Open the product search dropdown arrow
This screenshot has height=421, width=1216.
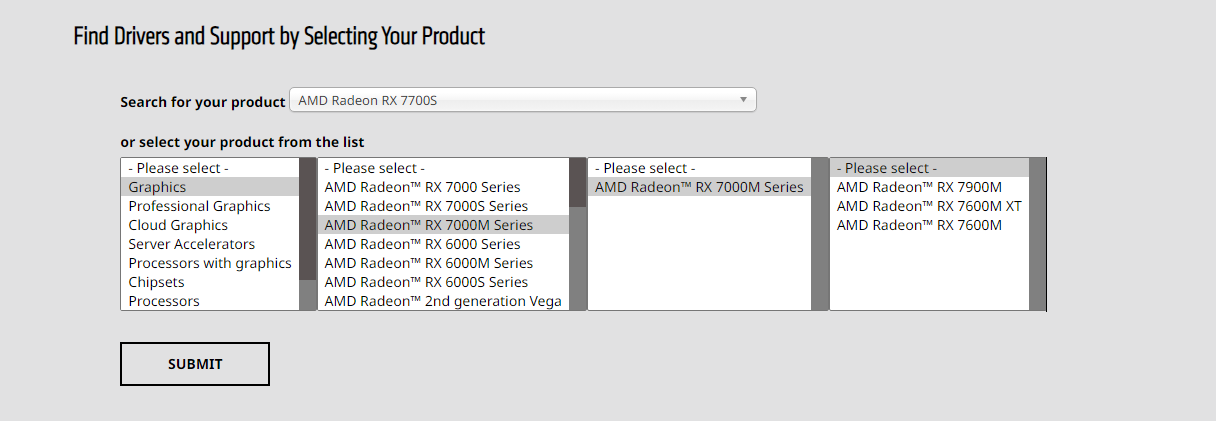(743, 100)
